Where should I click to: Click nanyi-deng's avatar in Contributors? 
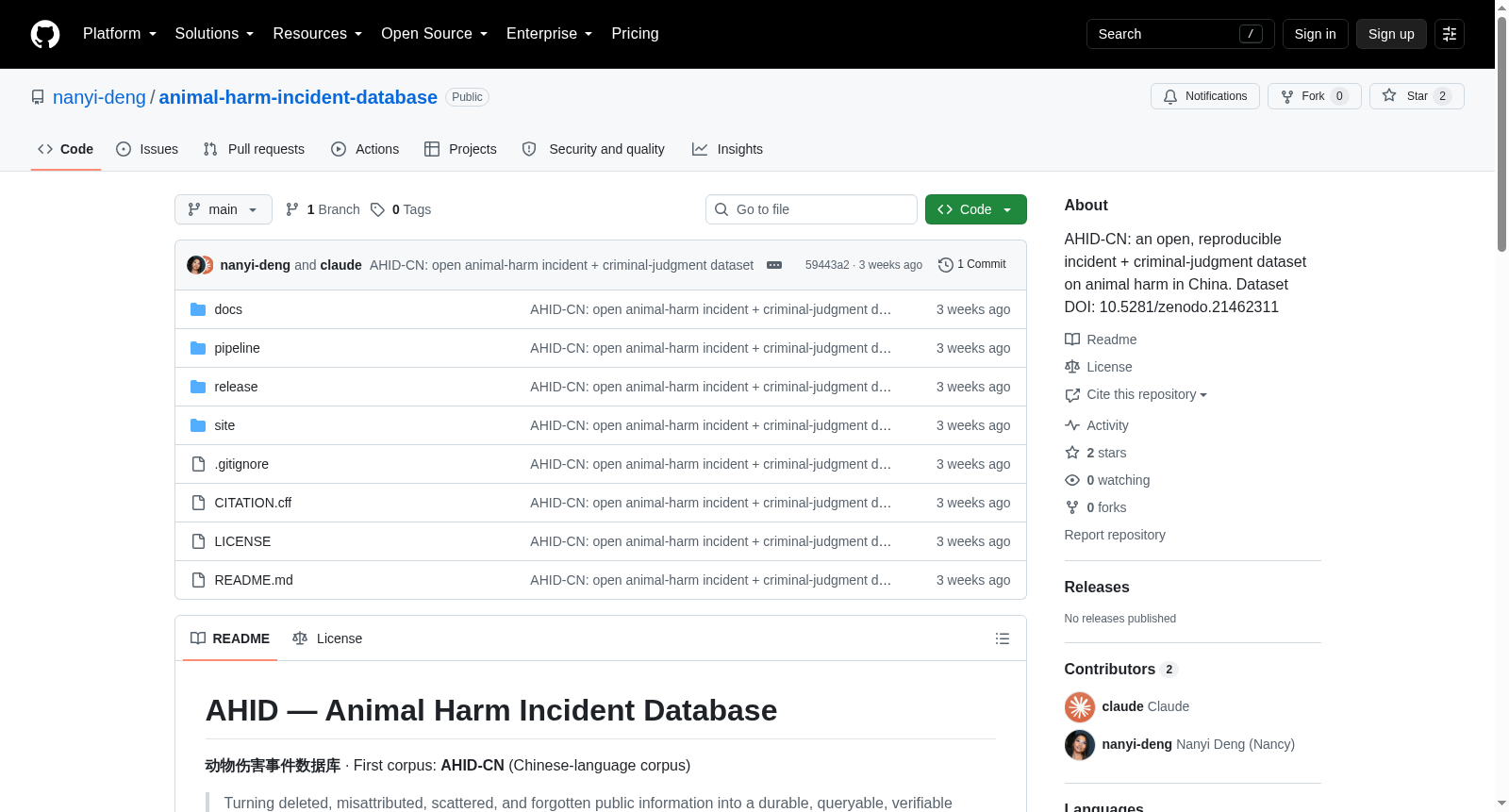[x=1080, y=745]
